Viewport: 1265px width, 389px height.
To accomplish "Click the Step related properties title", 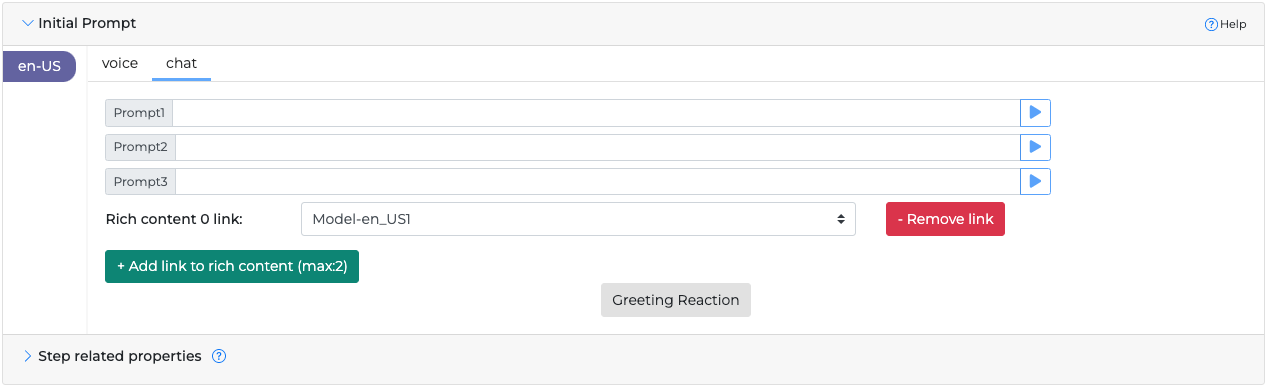I will pyautogui.click(x=120, y=356).
